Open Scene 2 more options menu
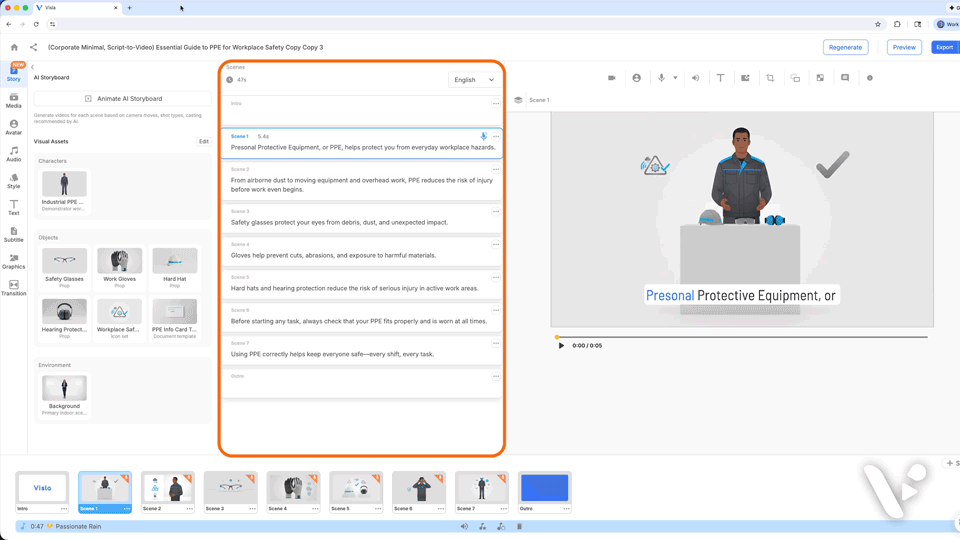 pos(495,170)
